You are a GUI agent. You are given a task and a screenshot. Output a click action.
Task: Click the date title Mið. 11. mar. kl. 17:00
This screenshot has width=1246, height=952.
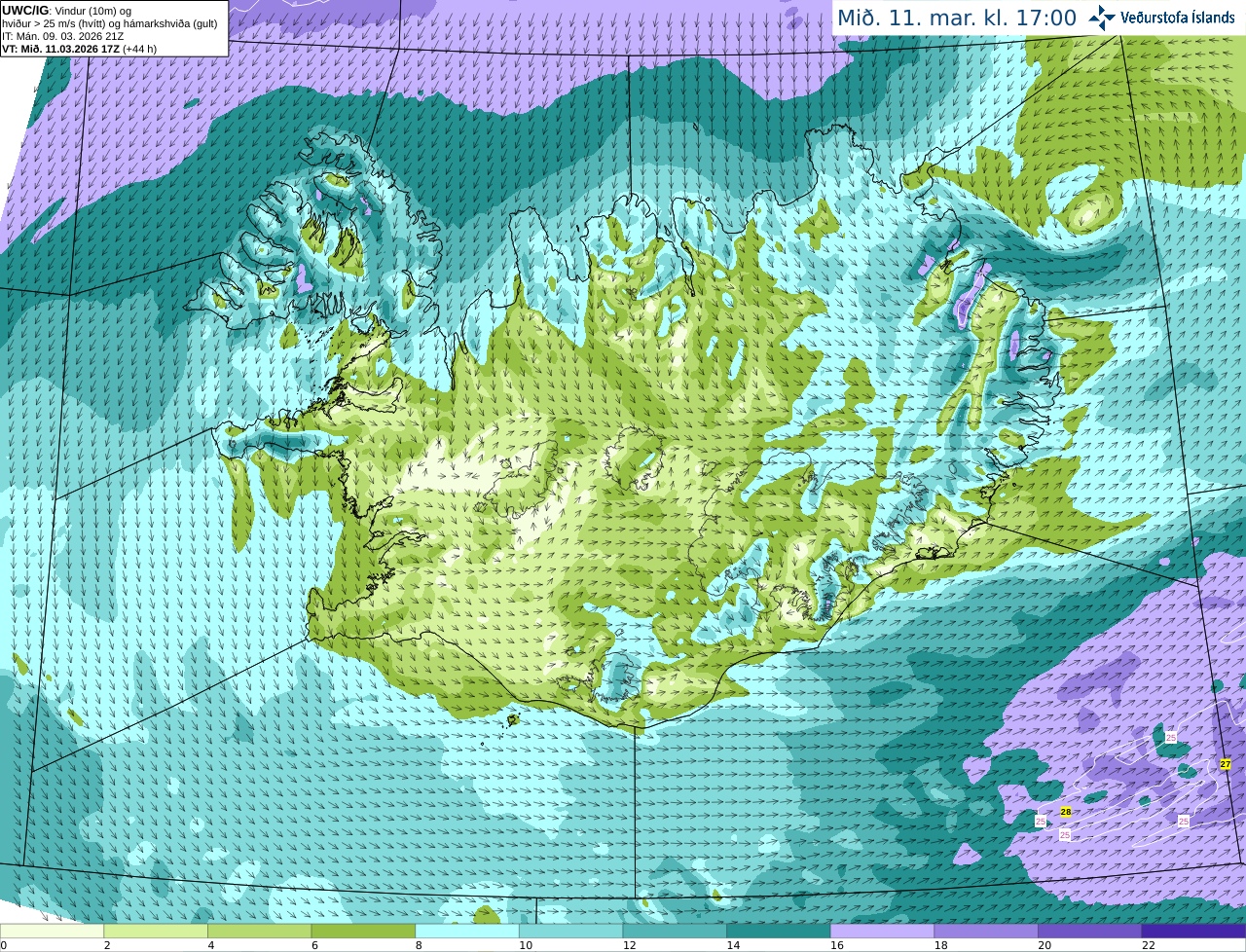957,18
